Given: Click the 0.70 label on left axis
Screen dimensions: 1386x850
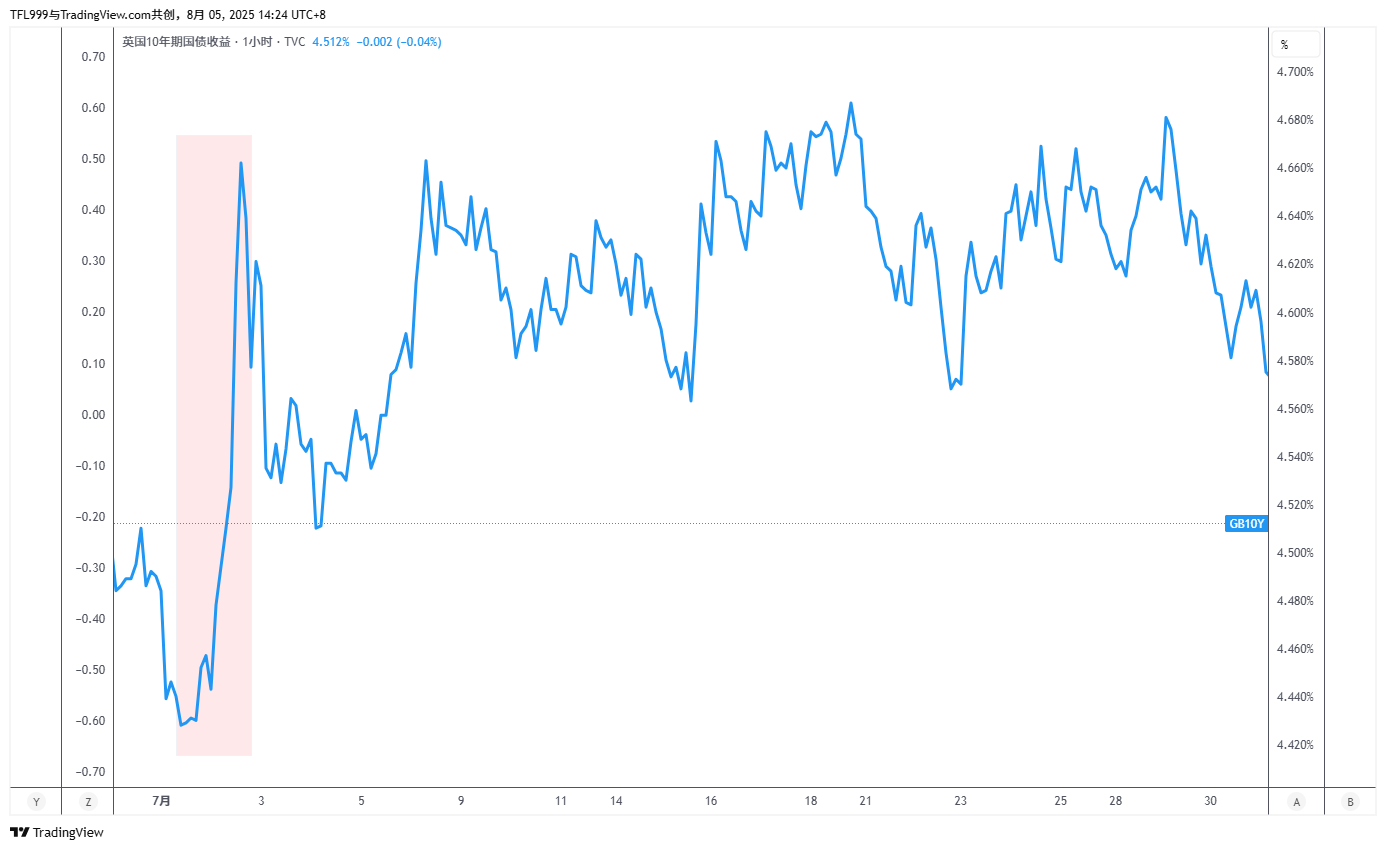Looking at the screenshot, I should 93,57.
